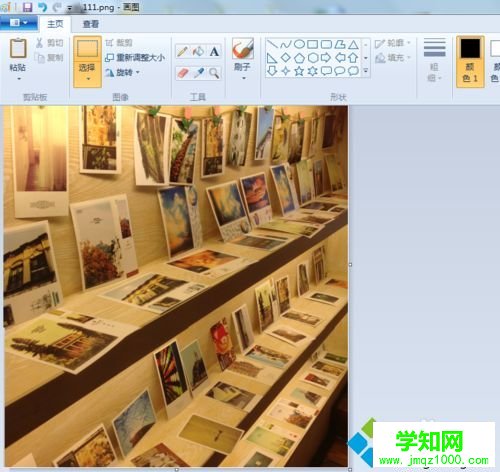Image resolution: width=500 pixels, height=472 pixels.
Task: Open the 轮廓 (Outline) dropdown
Action: pyautogui.click(x=393, y=43)
